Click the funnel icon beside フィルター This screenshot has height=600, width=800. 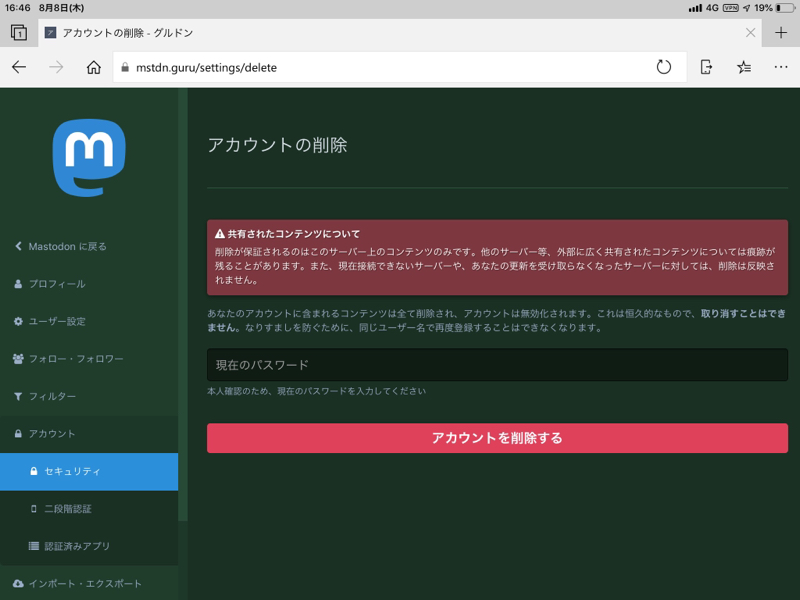coord(18,396)
